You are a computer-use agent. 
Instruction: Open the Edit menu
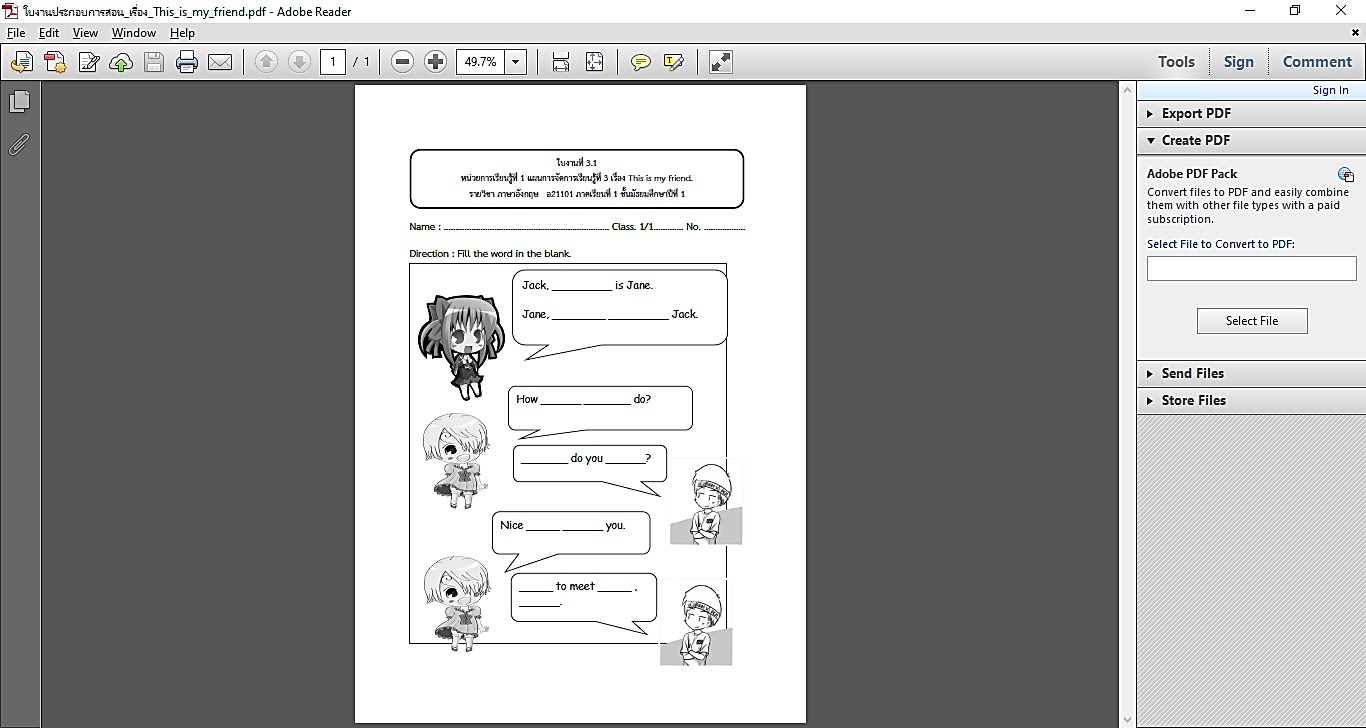click(49, 33)
